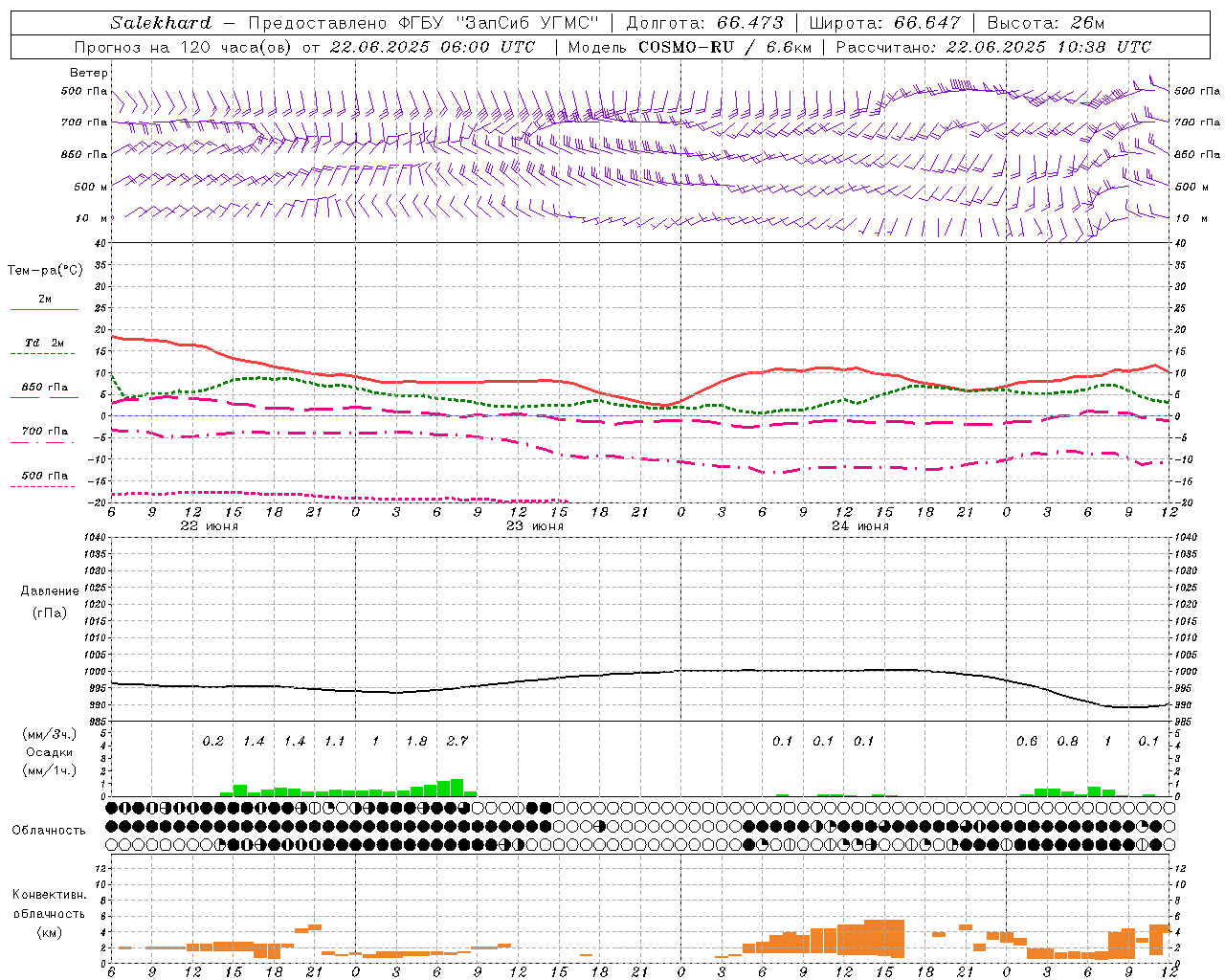
Task: Click the '(гПа)' pressure unit label
Action: point(50,612)
